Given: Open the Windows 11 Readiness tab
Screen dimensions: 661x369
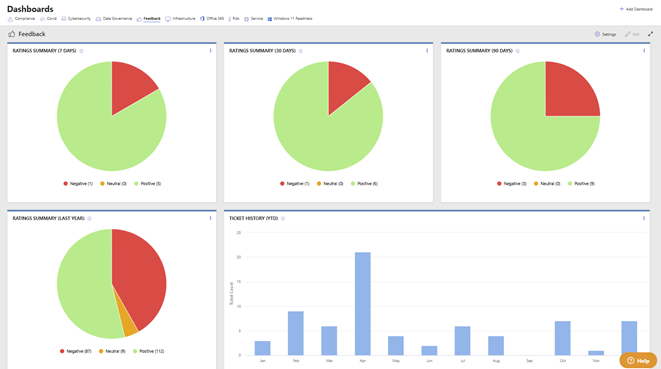Looking at the screenshot, I should coord(290,19).
